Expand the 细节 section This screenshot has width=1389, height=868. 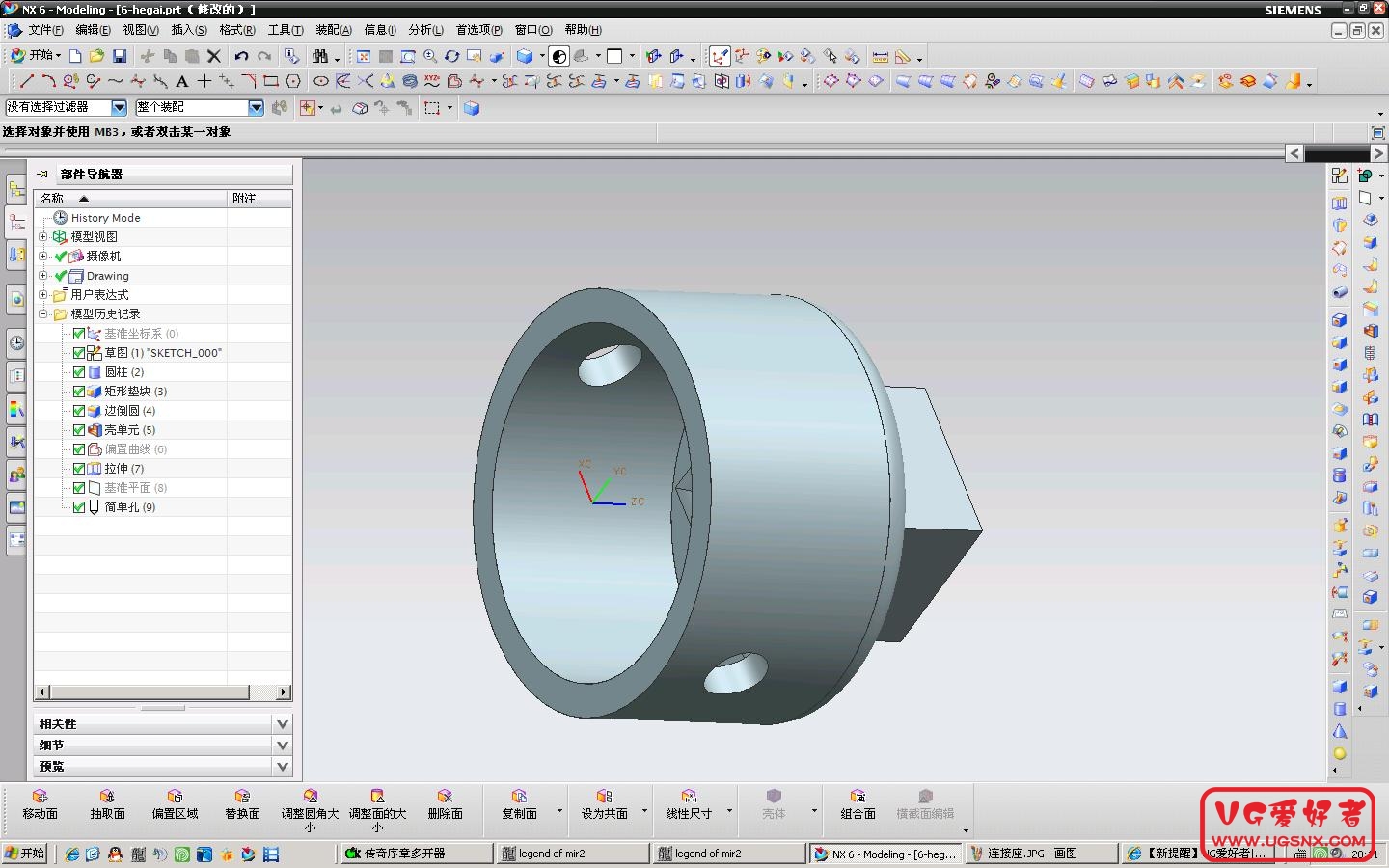[283, 745]
